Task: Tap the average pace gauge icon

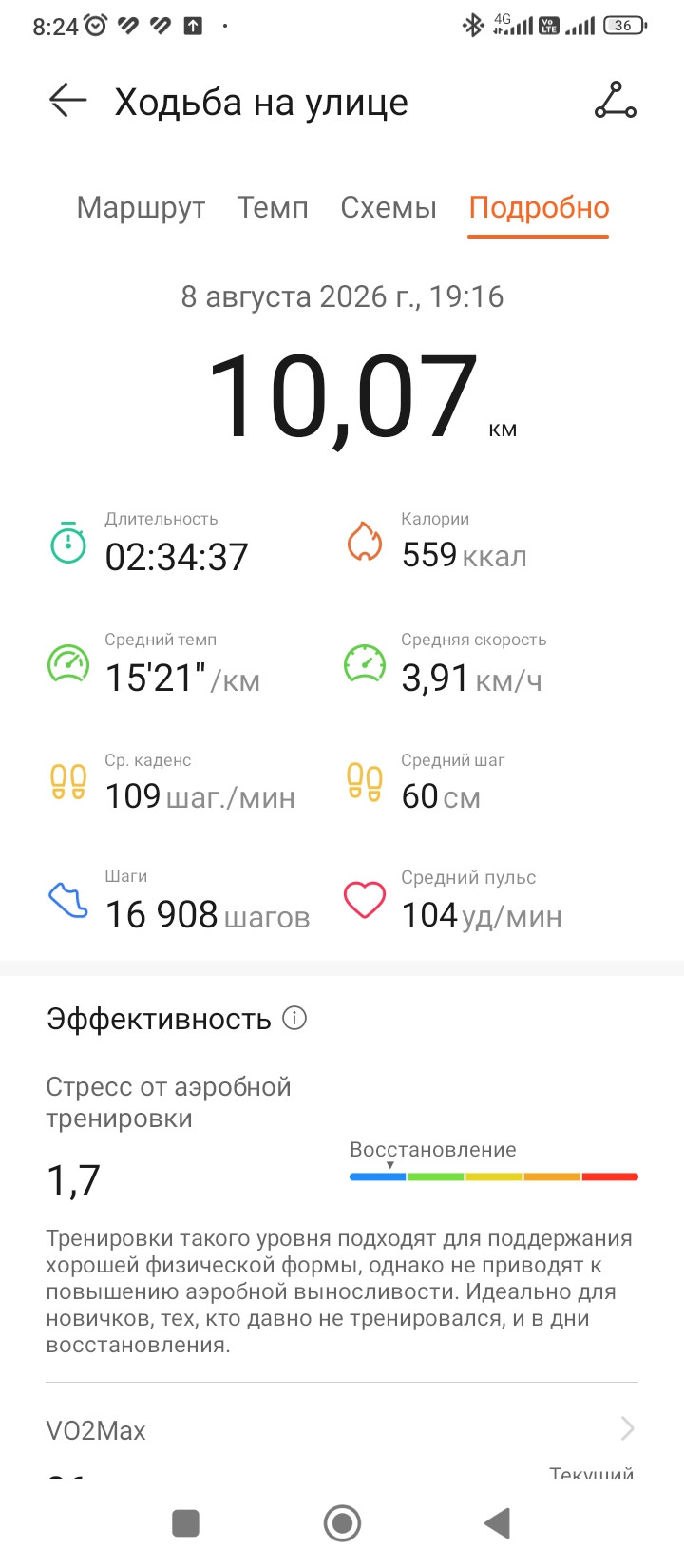Action: pyautogui.click(x=68, y=663)
